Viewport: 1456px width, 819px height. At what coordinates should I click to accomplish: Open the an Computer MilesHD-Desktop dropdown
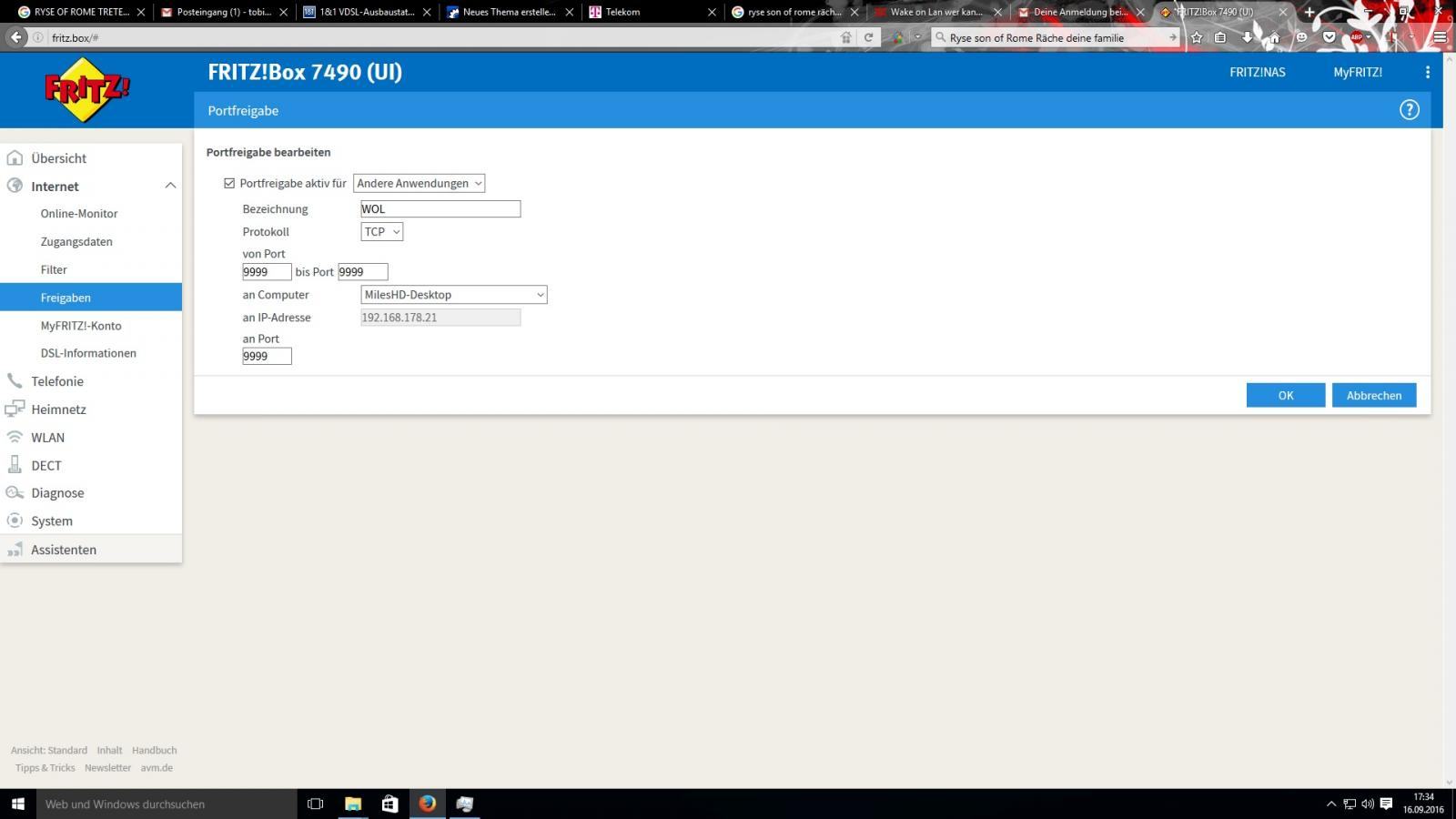pos(454,295)
